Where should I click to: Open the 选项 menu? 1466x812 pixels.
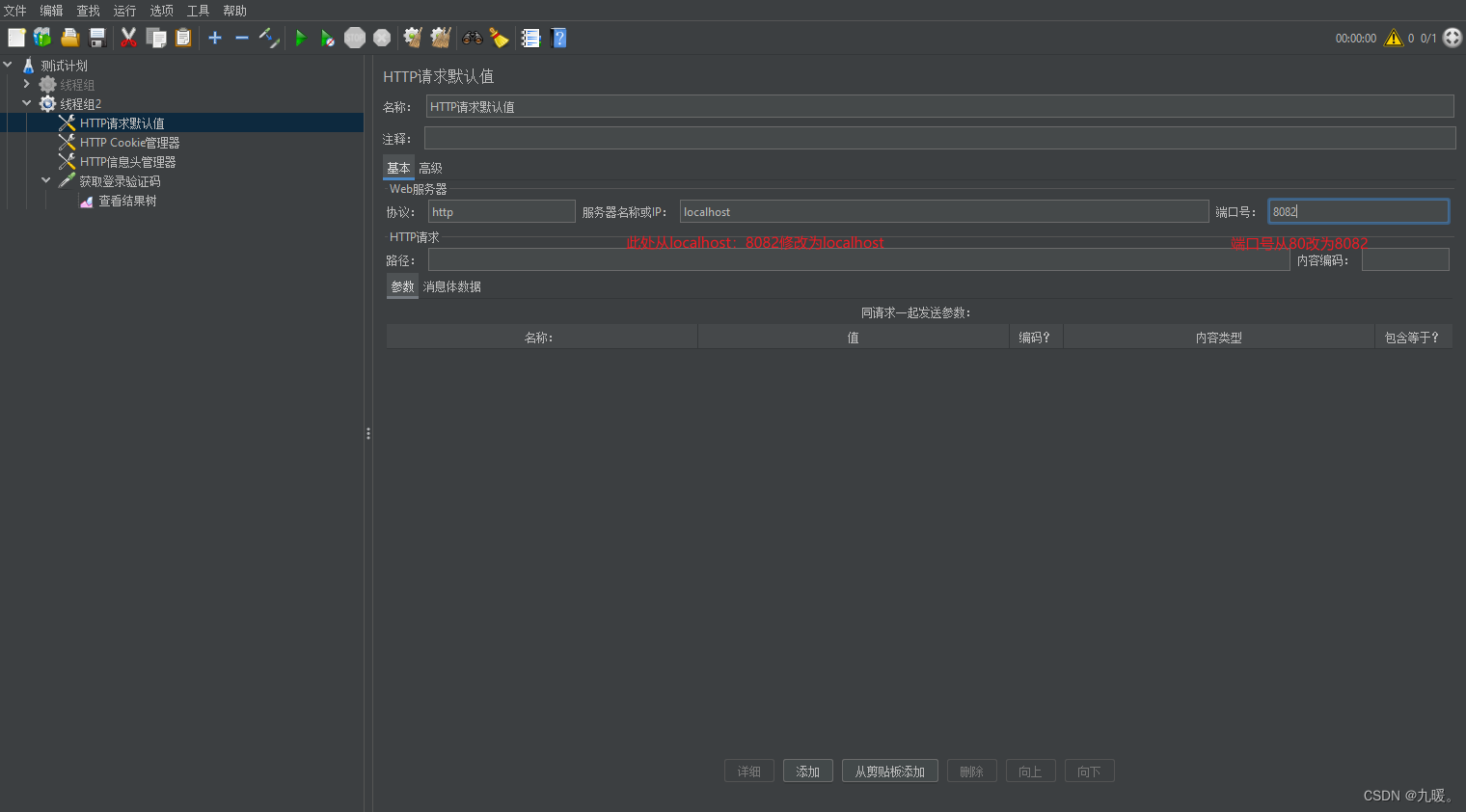click(160, 11)
